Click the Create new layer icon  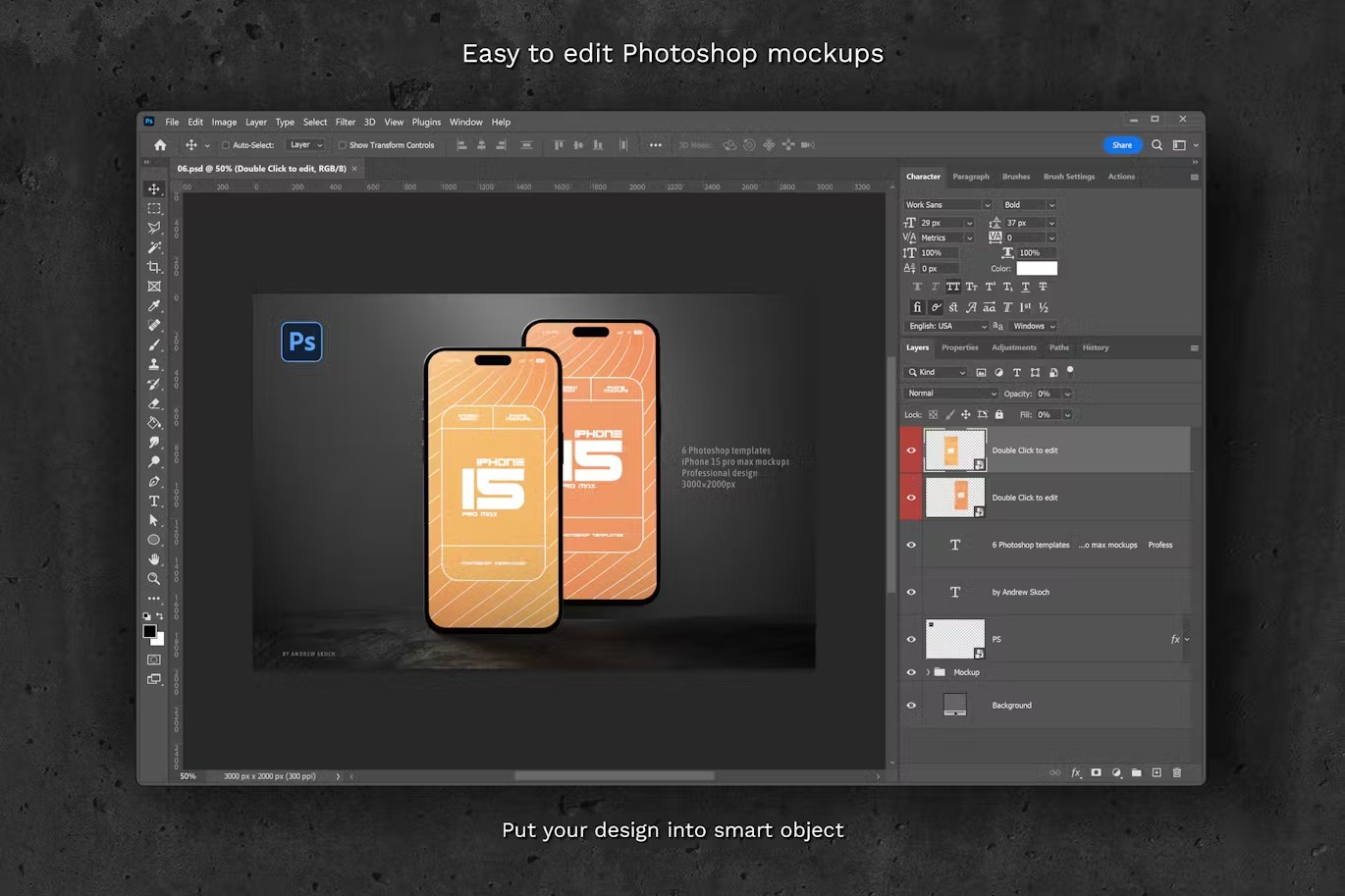pyautogui.click(x=1157, y=772)
